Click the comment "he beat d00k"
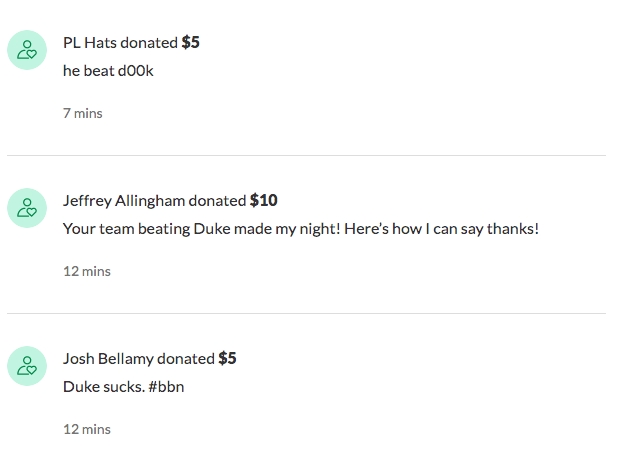 click(108, 71)
